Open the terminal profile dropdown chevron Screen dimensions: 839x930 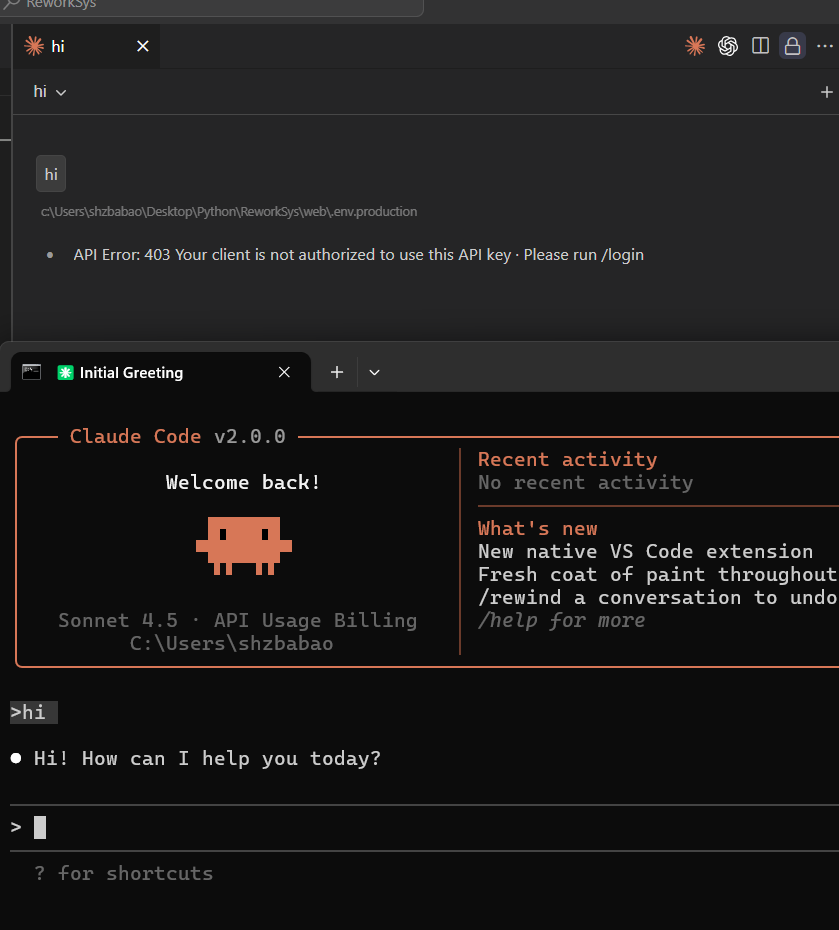[374, 372]
